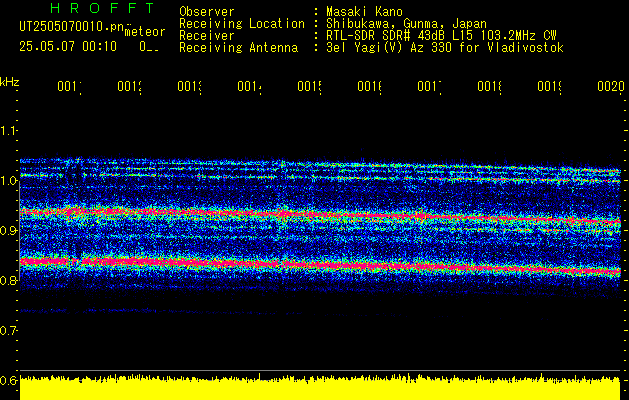
Task: Click the Observer label
Action: click(207, 12)
